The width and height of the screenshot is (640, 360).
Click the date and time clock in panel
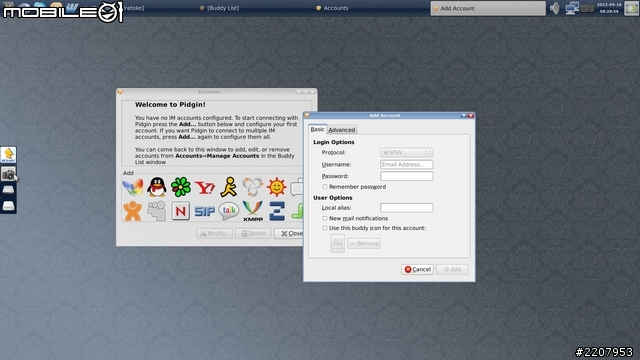[609, 8]
